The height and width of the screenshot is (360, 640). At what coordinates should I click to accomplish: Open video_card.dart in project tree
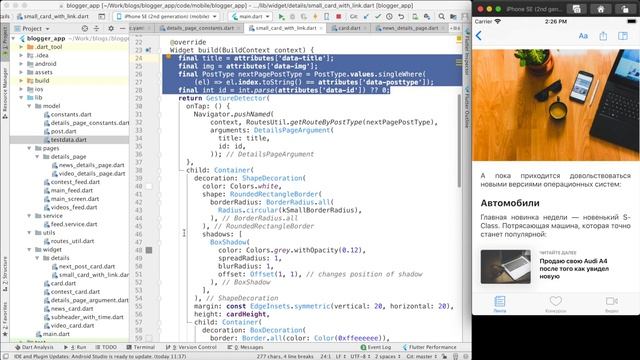pos(72,326)
